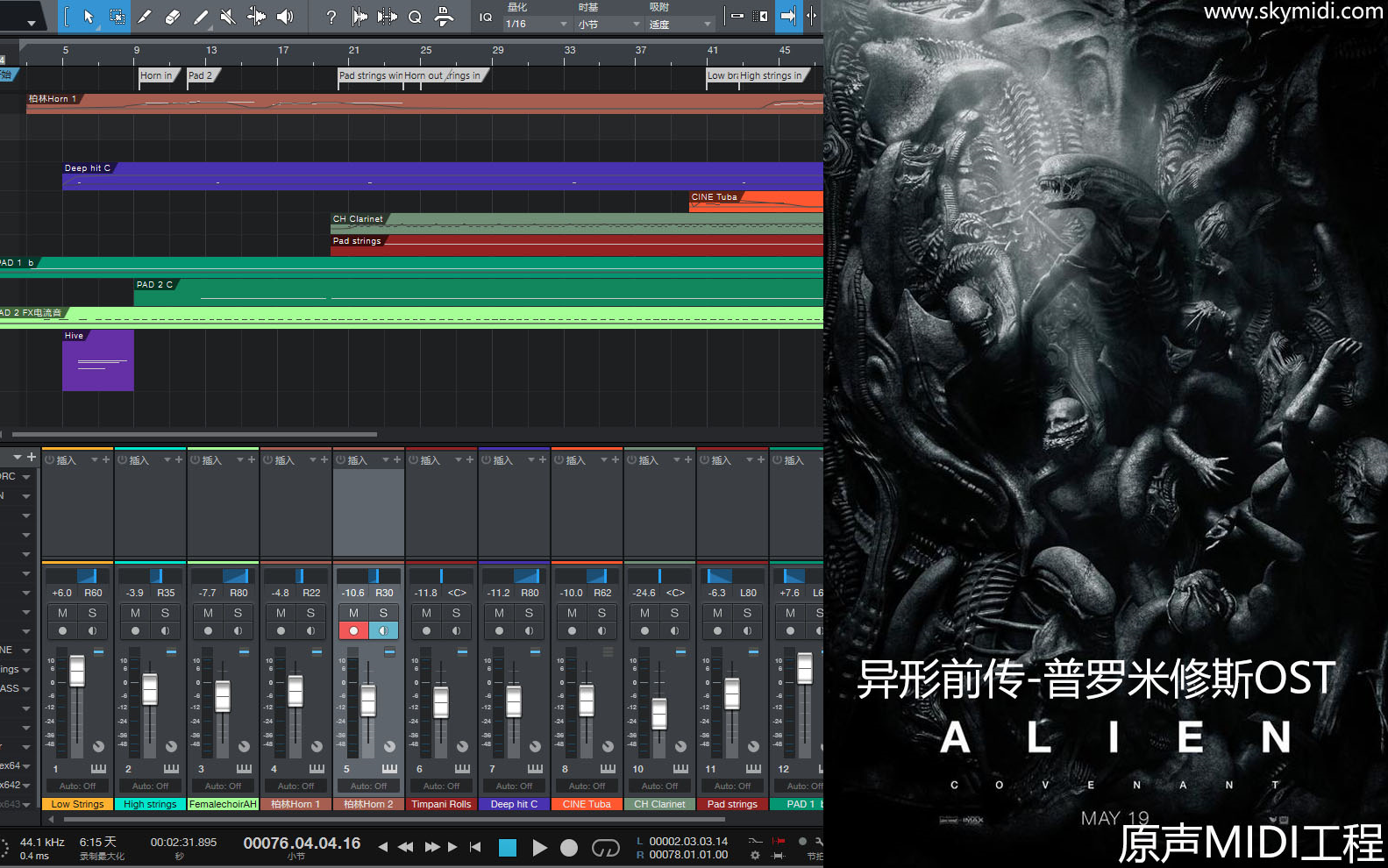
Task: Click the question mark help icon
Action: pos(331,16)
